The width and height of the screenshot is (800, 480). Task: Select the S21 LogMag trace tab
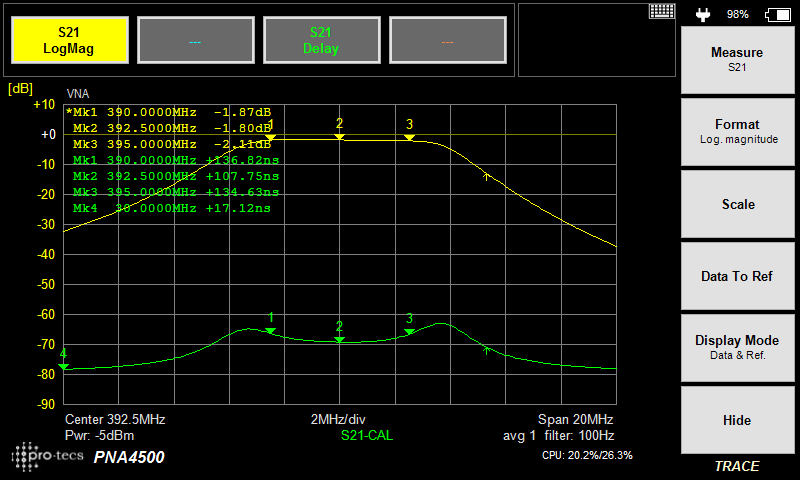pos(69,41)
